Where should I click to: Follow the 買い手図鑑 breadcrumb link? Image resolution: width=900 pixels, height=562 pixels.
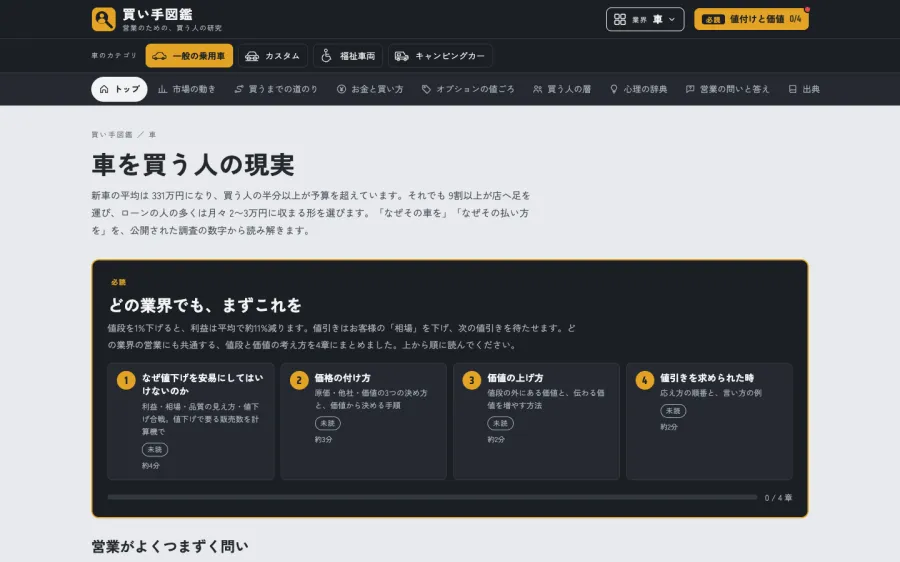coord(111,134)
